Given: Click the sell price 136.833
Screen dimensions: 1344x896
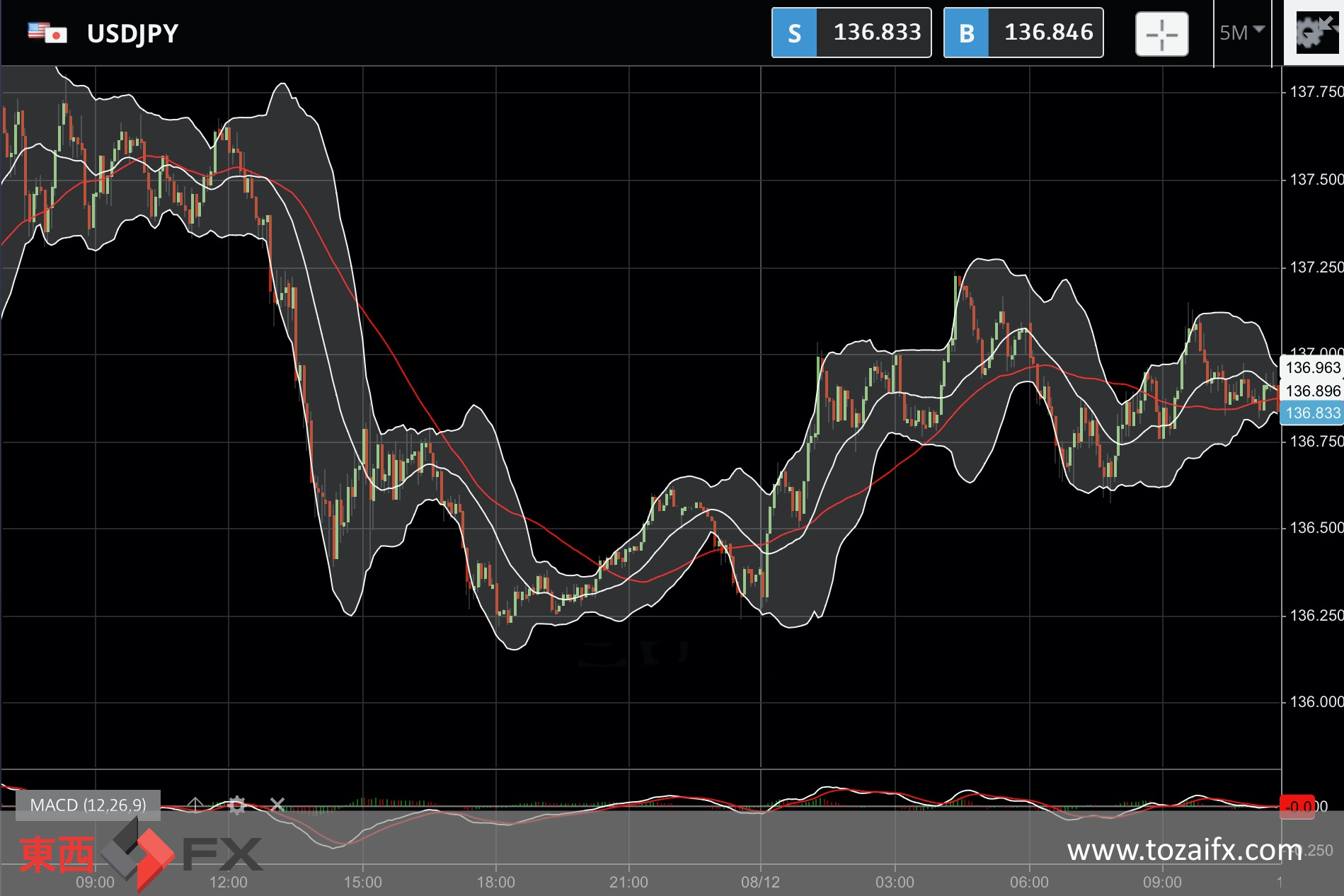Looking at the screenshot, I should [x=876, y=33].
